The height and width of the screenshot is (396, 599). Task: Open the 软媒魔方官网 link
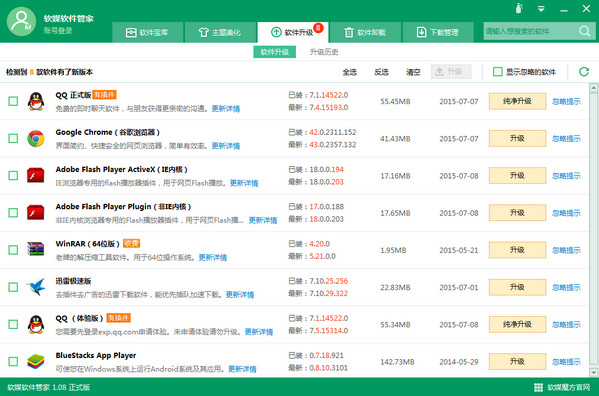[x=568, y=387]
